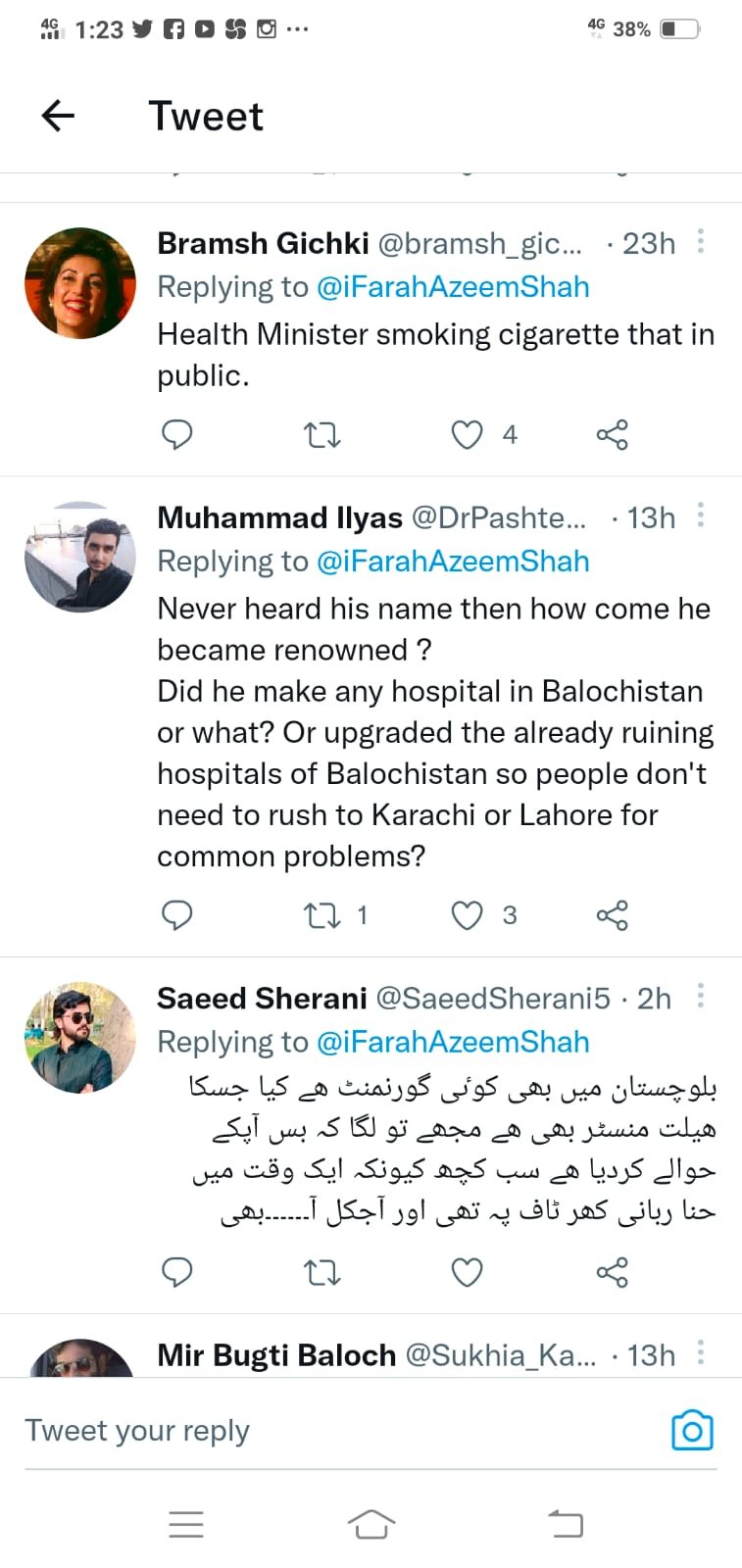Image resolution: width=742 pixels, height=1568 pixels.
Task: Open options menu on Muhammad Ilyas's tweet
Action: point(700,516)
